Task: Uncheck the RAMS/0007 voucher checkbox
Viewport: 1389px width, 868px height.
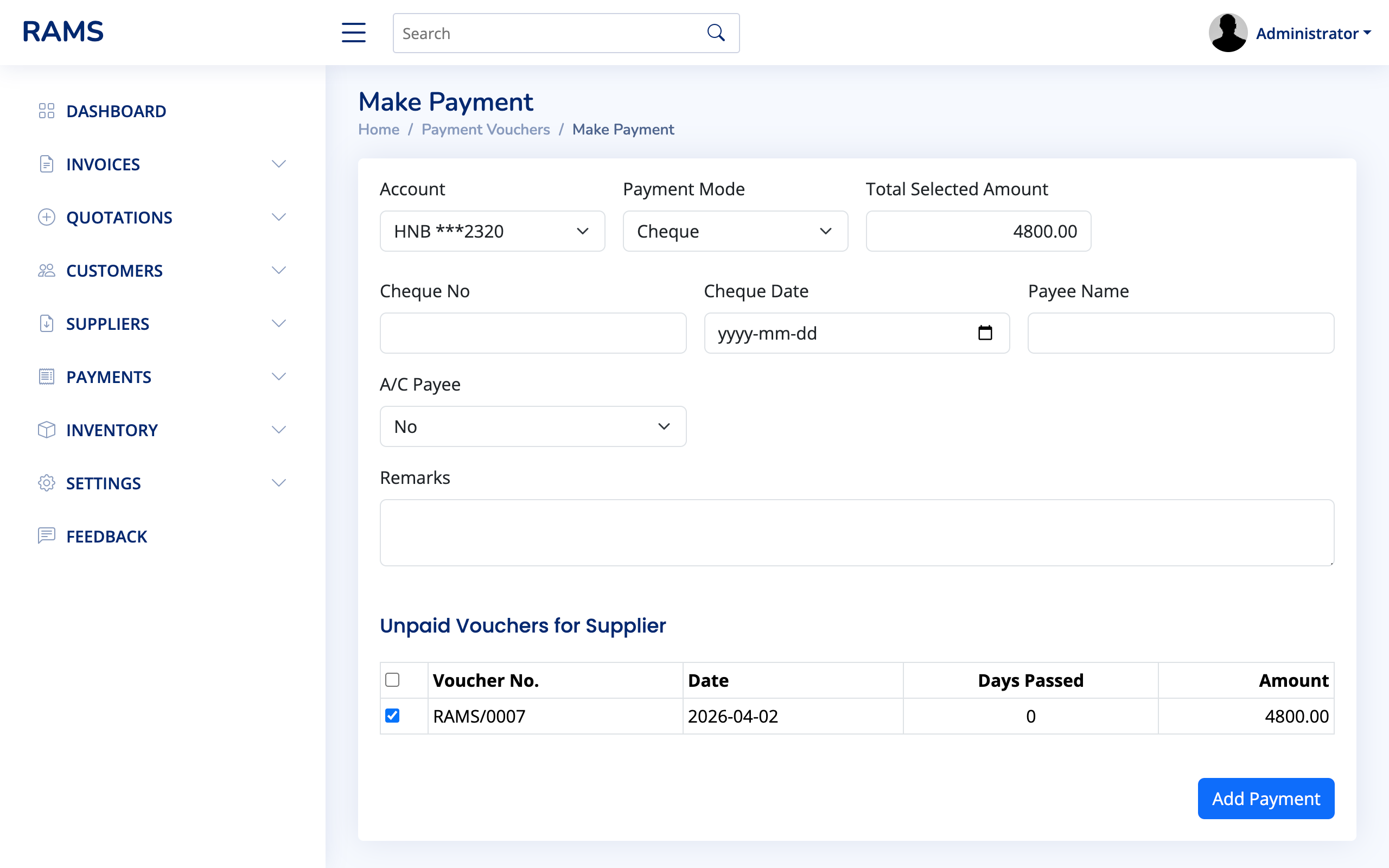Action: 393,716
